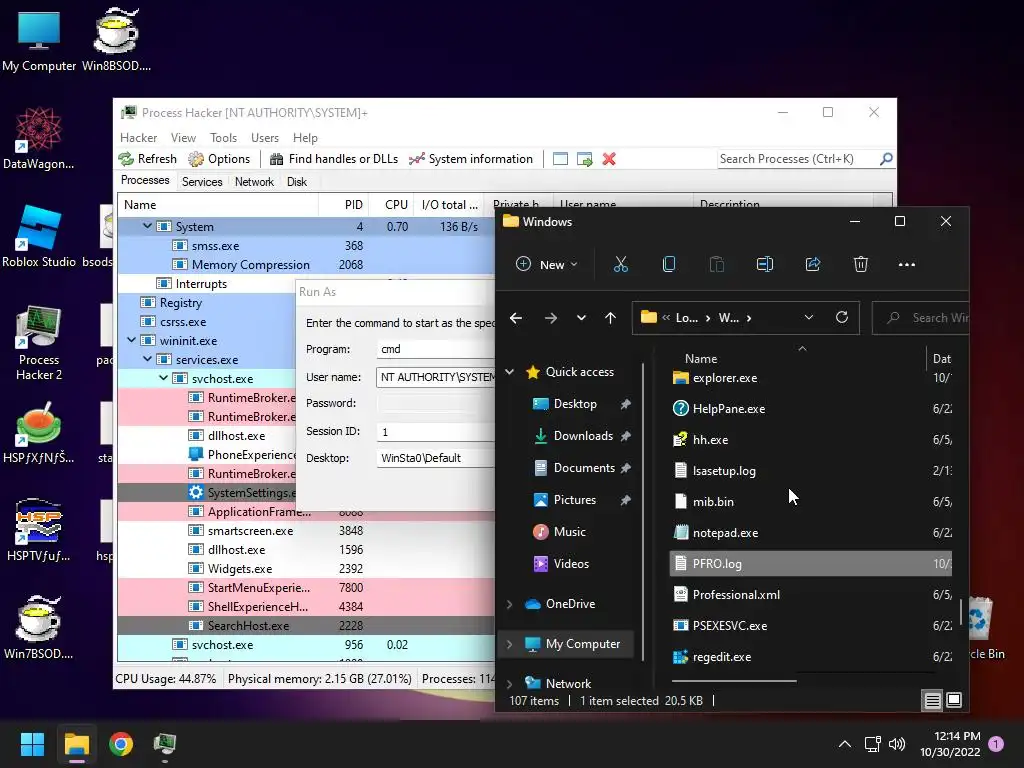
Task: Open the New item dropdown in Explorer
Action: pyautogui.click(x=547, y=264)
